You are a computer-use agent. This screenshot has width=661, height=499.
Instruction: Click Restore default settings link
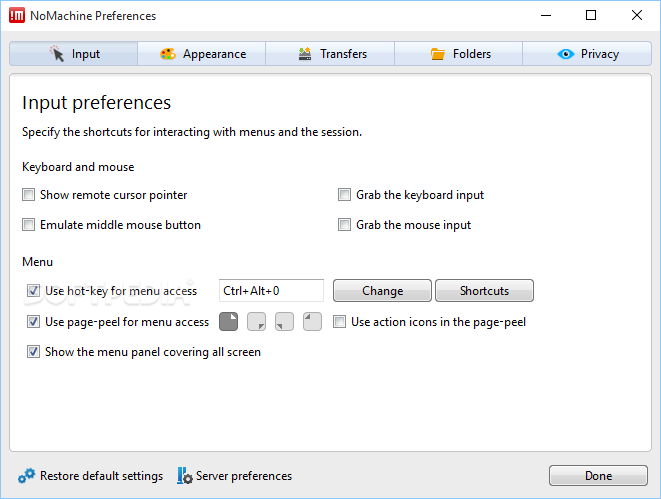point(101,476)
